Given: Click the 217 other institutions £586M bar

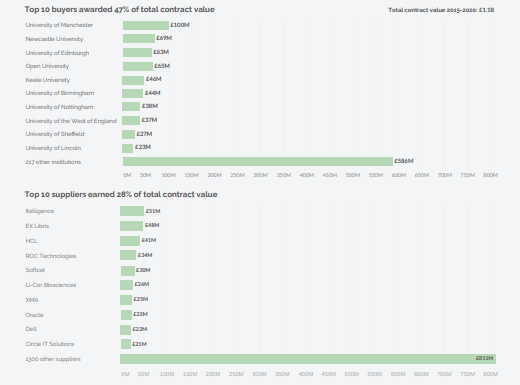Looking at the screenshot, I should (x=258, y=162).
